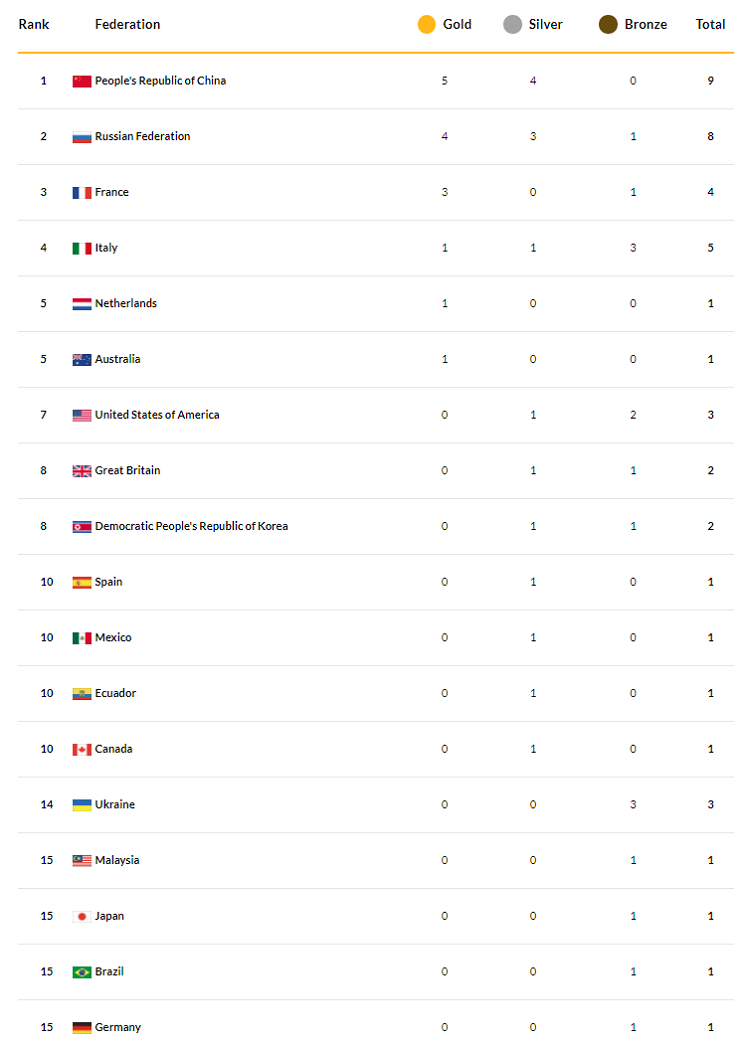
Task: Open the United States of America link
Action: (x=157, y=415)
